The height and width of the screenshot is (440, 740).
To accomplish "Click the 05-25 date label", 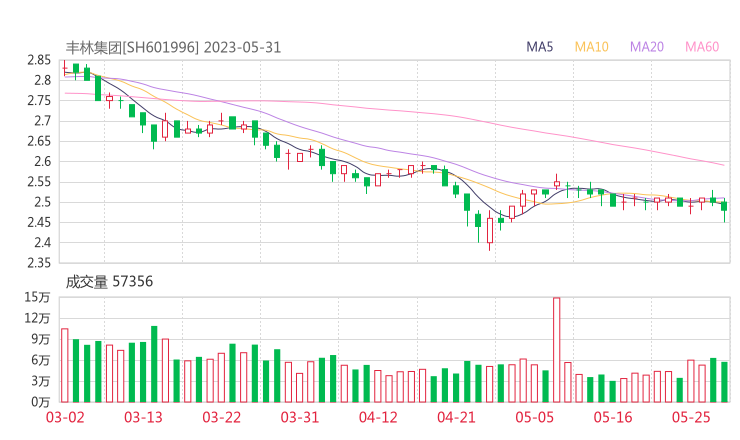I will (x=691, y=417).
